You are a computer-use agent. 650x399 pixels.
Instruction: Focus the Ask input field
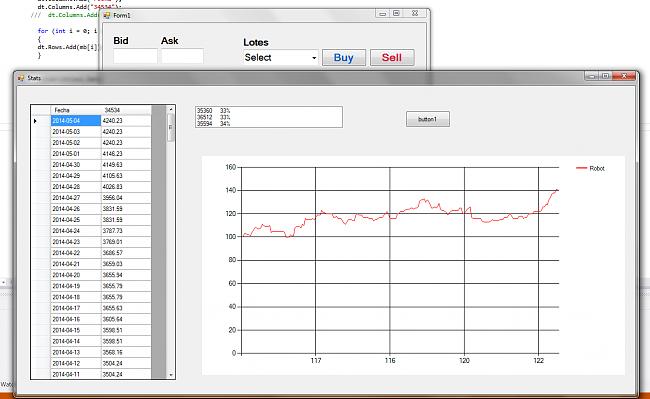[182, 56]
